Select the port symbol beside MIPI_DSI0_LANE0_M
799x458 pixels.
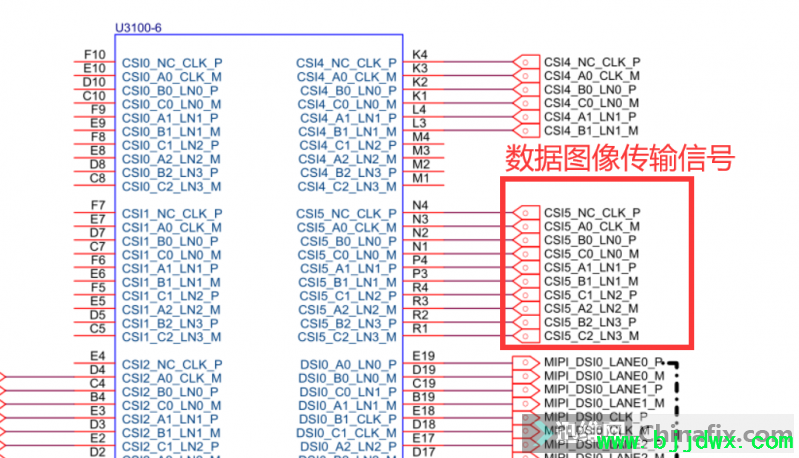tap(526, 376)
